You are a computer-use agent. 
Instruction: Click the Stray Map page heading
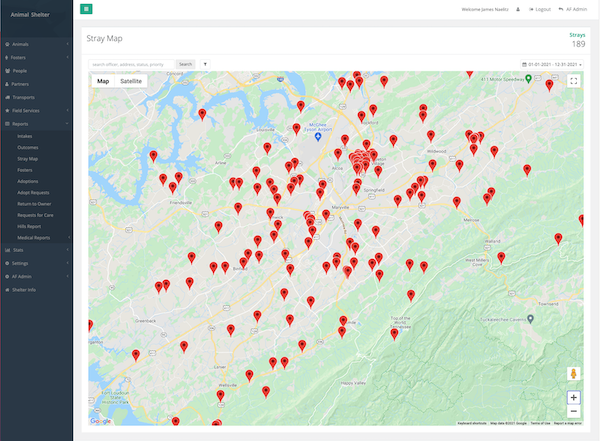tap(104, 38)
